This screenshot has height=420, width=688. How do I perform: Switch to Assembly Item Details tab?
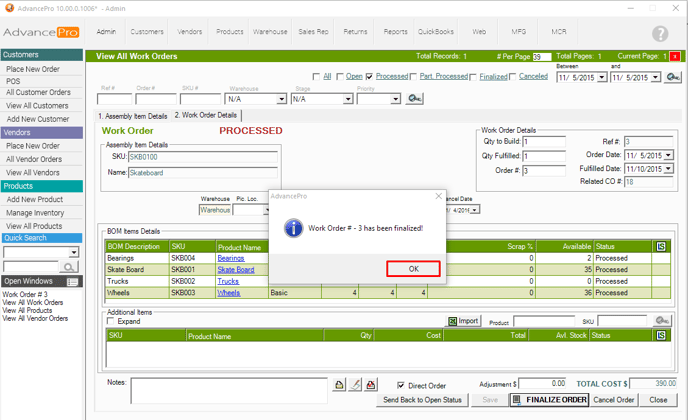[x=133, y=116]
